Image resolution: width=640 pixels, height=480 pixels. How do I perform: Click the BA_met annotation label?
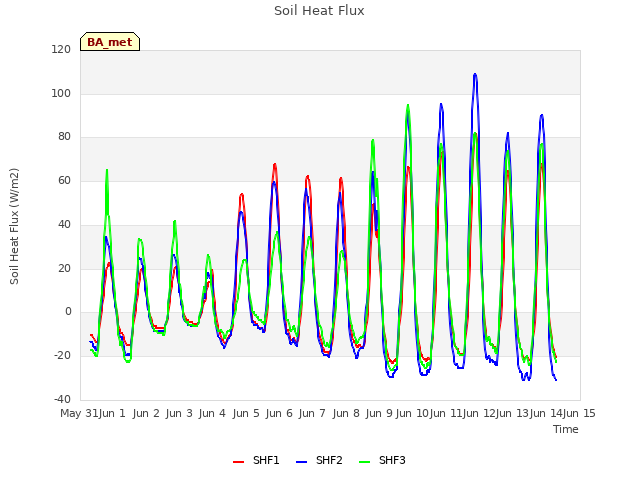click(x=110, y=42)
